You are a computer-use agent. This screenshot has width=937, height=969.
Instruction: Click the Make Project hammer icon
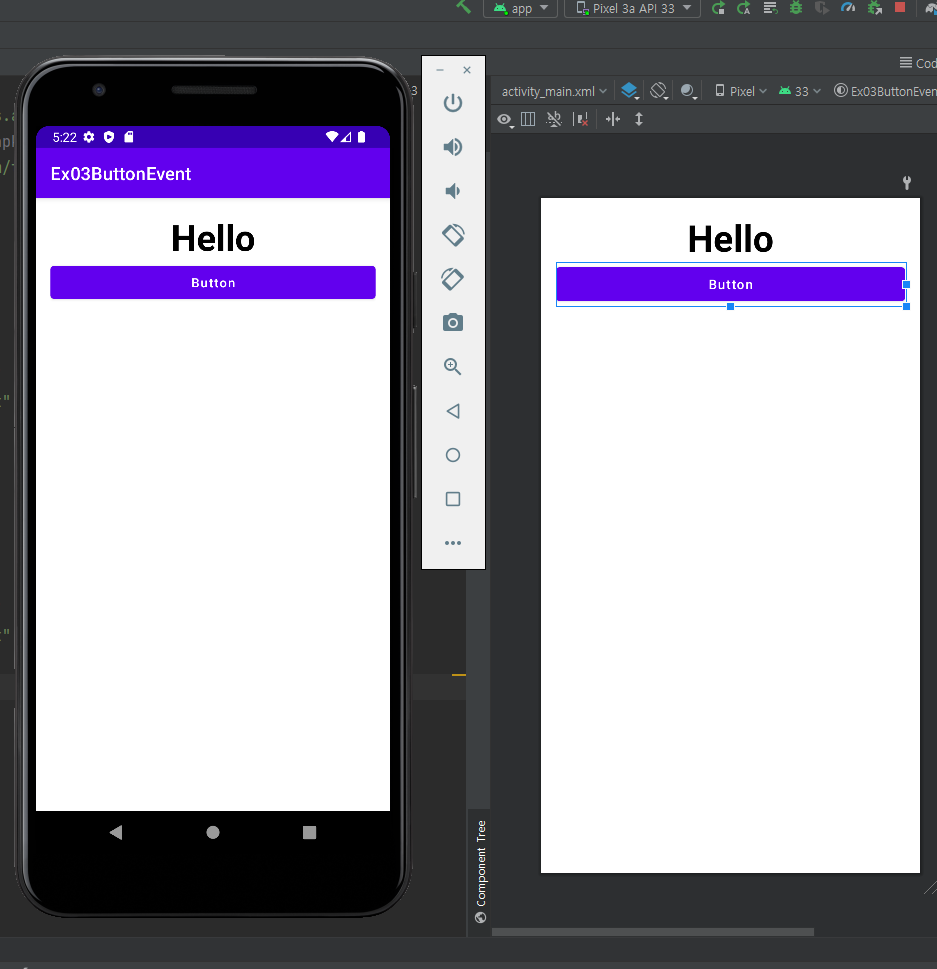tap(463, 7)
